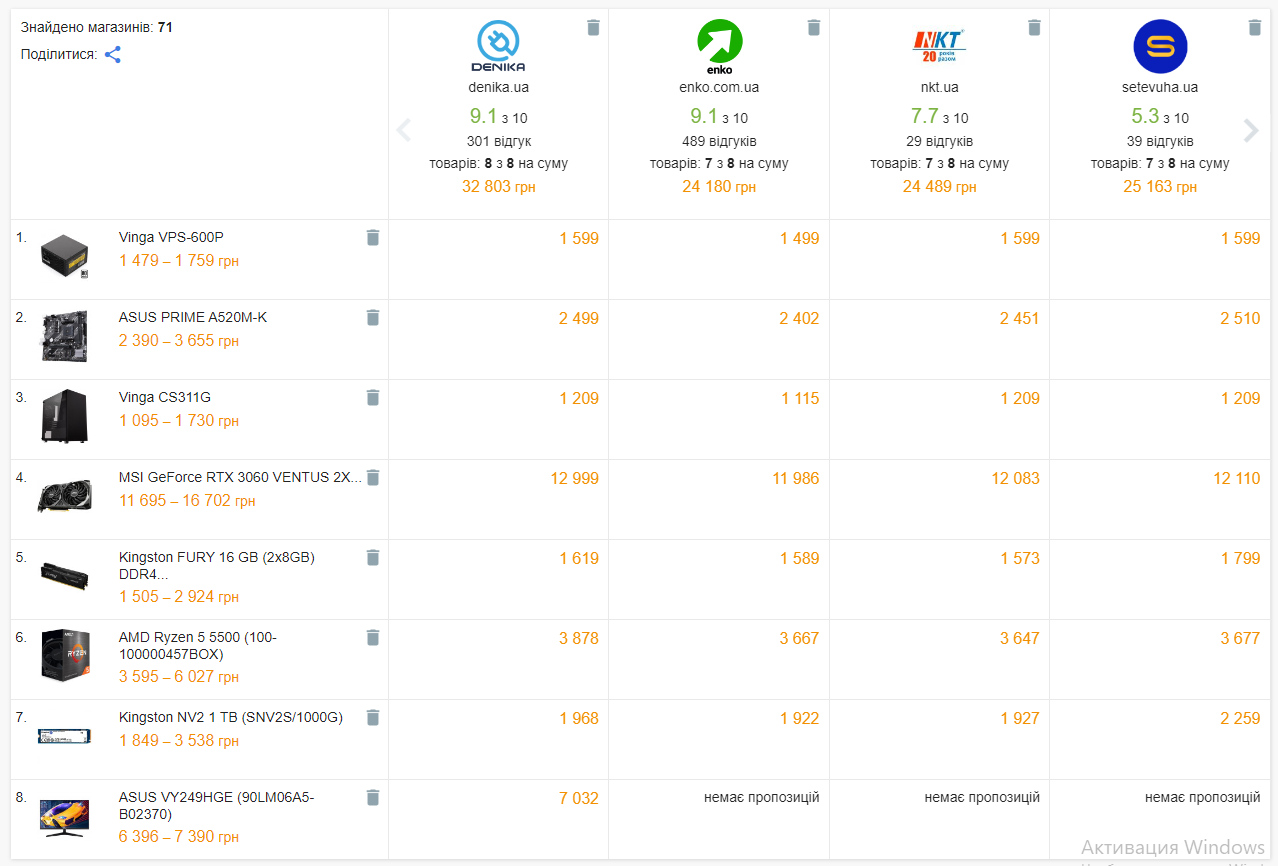Remove enko.com.ua store column with trash icon
Screen dimensions: 1278x866
point(814,28)
